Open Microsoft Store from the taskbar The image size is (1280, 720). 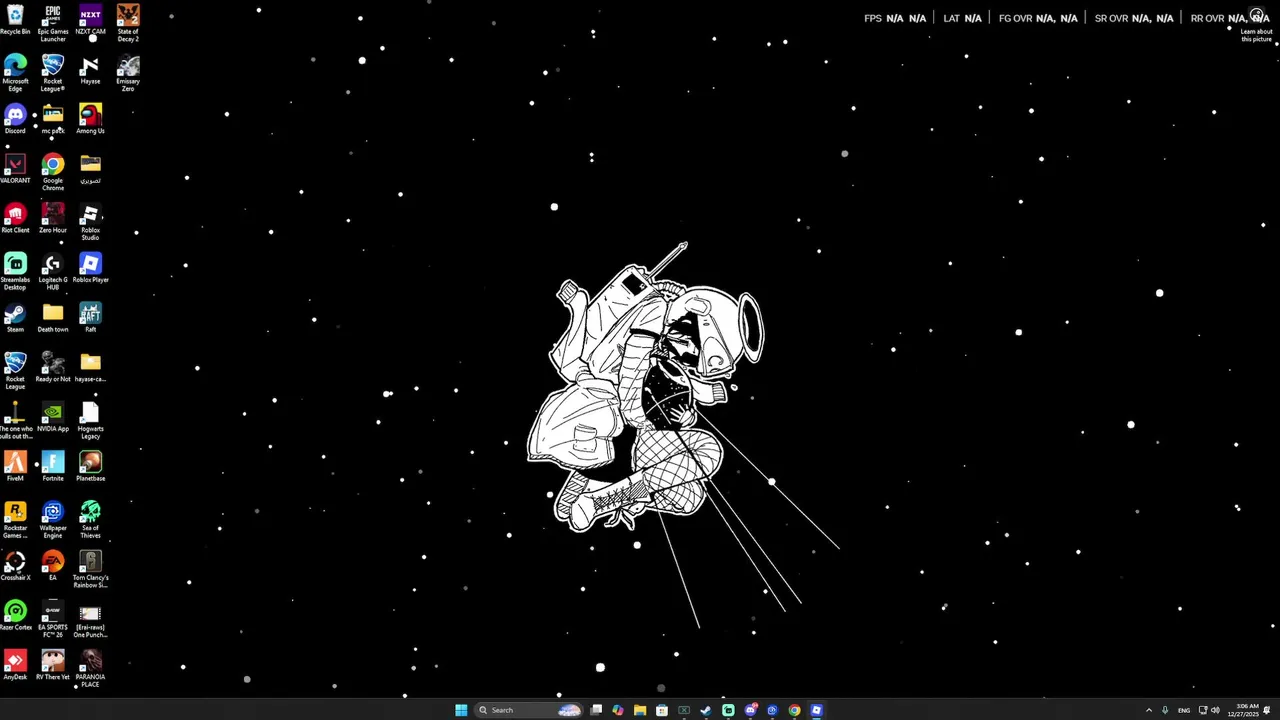pos(662,710)
